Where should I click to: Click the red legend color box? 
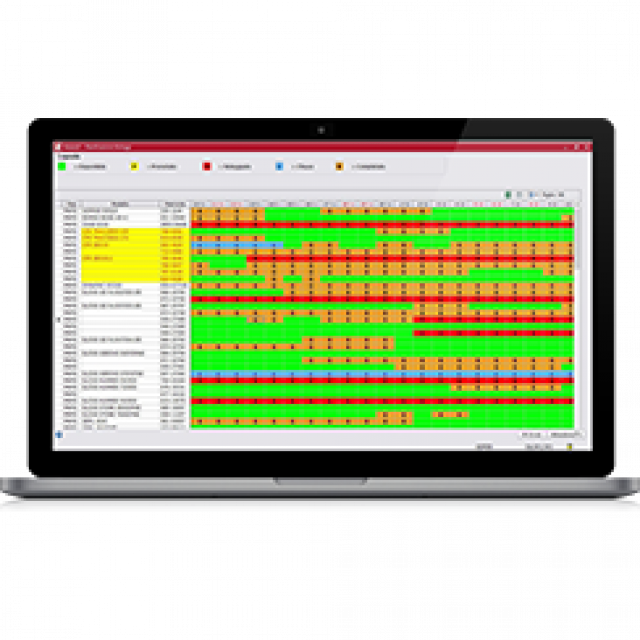206,167
